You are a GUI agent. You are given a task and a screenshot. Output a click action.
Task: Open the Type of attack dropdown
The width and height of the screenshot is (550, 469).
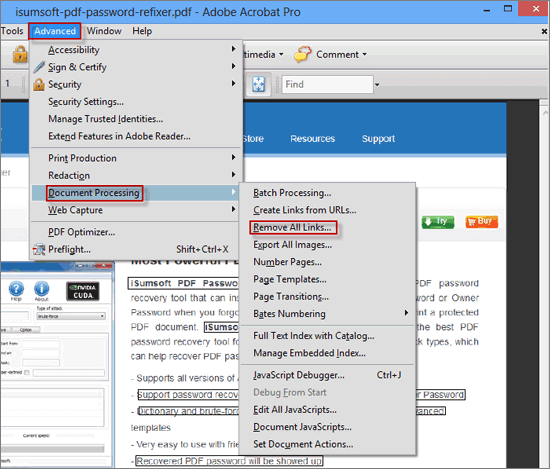tap(71, 316)
